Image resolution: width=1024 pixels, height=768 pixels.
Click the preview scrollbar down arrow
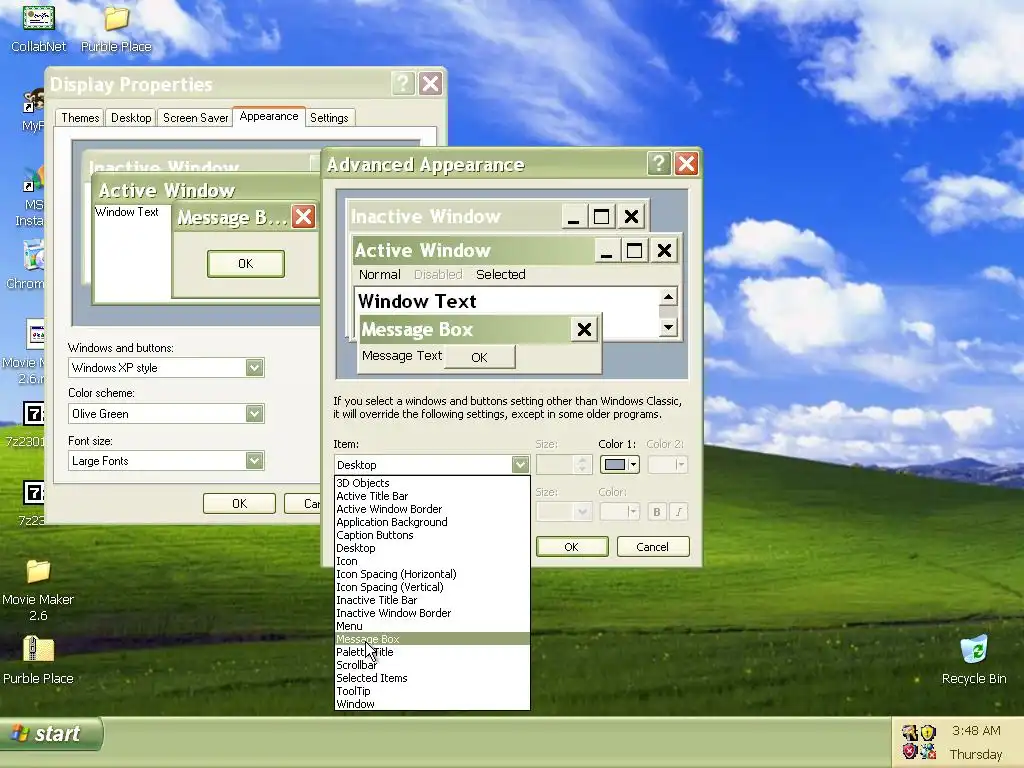click(x=668, y=327)
